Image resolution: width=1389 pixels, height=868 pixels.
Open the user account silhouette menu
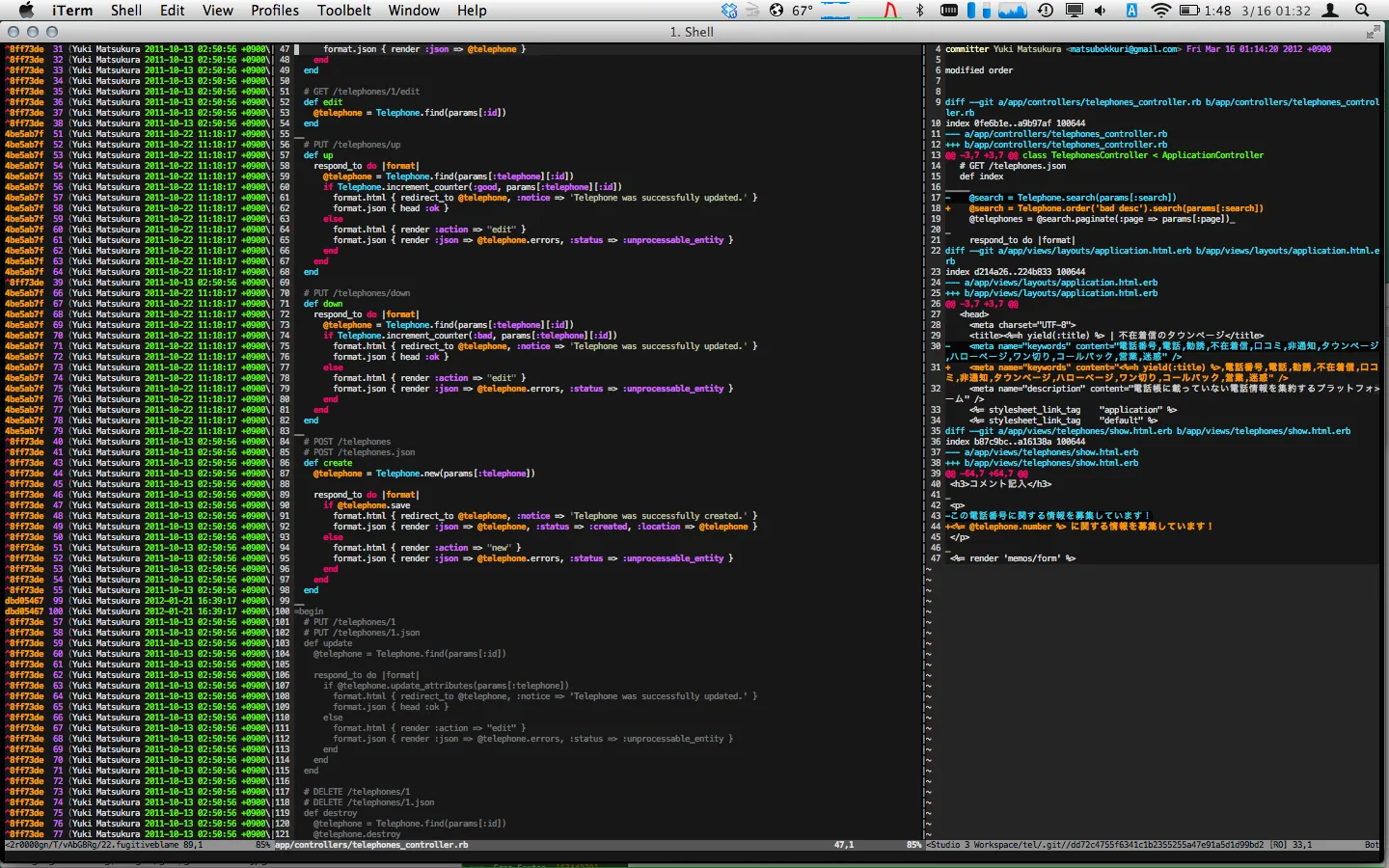[1330, 11]
